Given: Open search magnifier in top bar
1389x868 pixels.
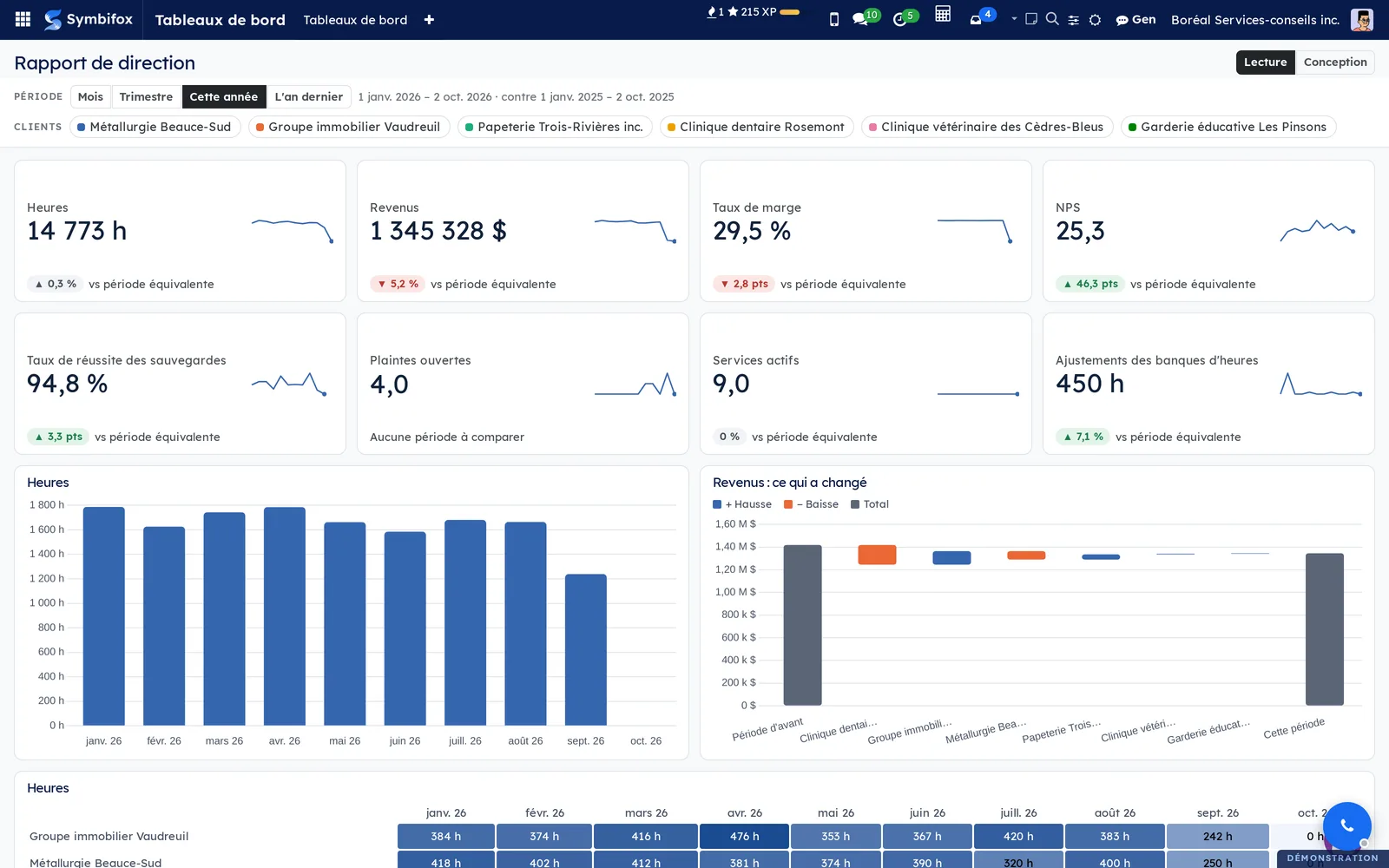Looking at the screenshot, I should pyautogui.click(x=1052, y=18).
